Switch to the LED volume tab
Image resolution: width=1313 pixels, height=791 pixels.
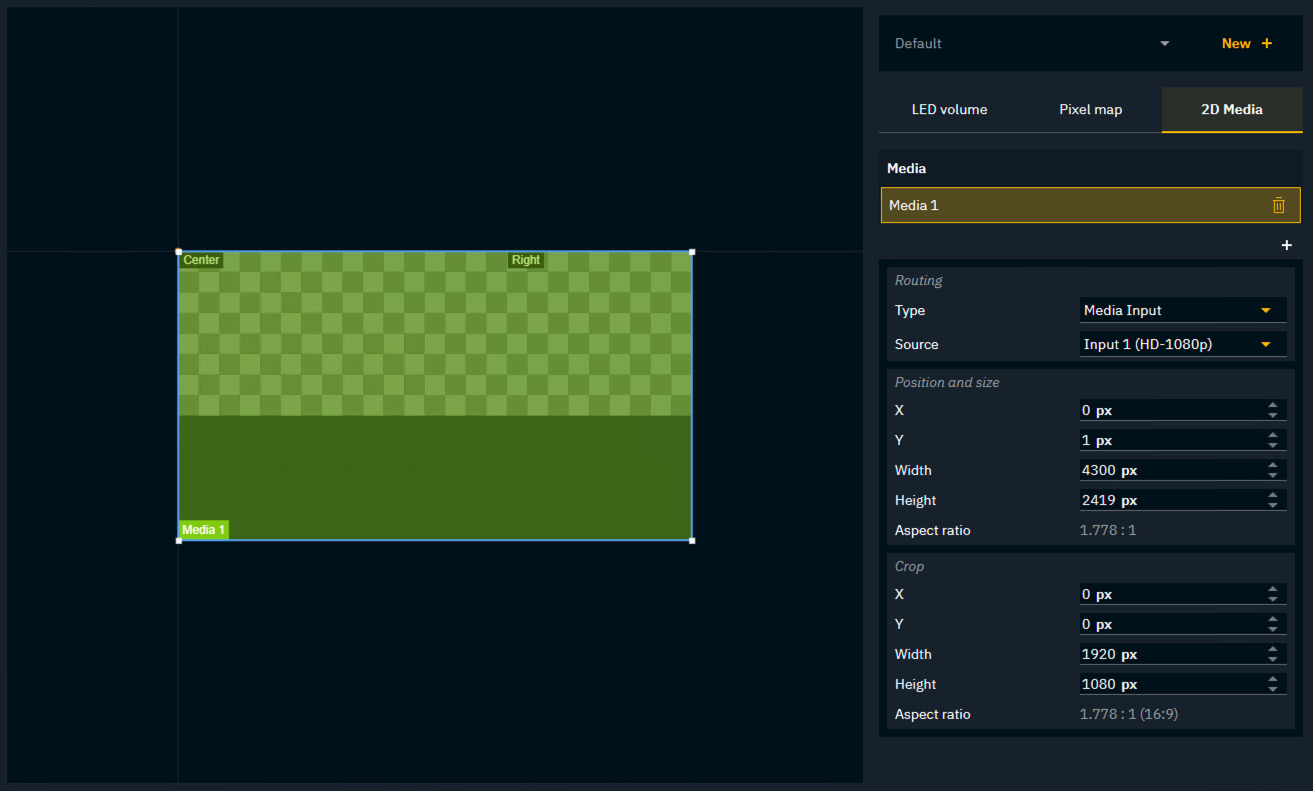click(949, 109)
